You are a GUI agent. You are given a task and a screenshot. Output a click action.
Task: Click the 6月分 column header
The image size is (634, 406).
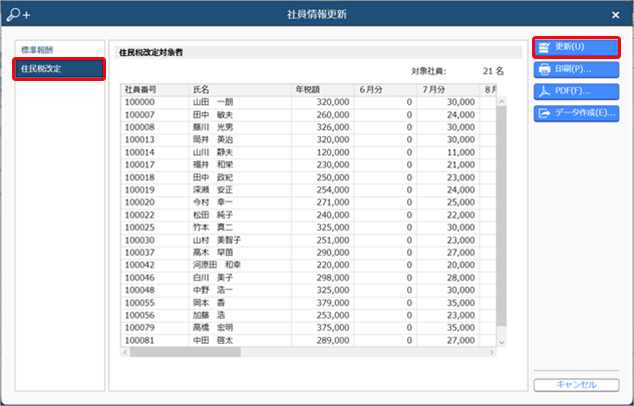click(x=385, y=89)
